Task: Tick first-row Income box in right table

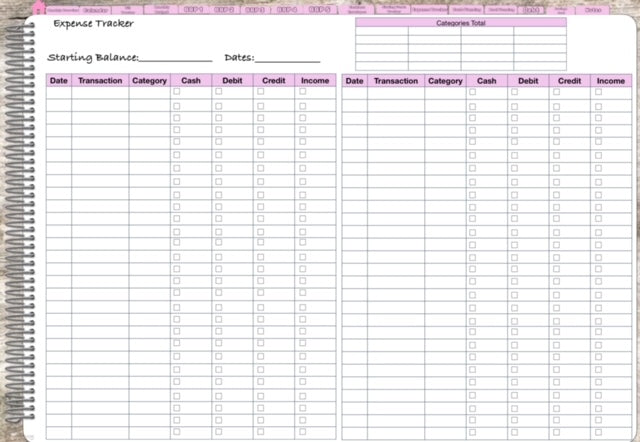Action: point(599,92)
